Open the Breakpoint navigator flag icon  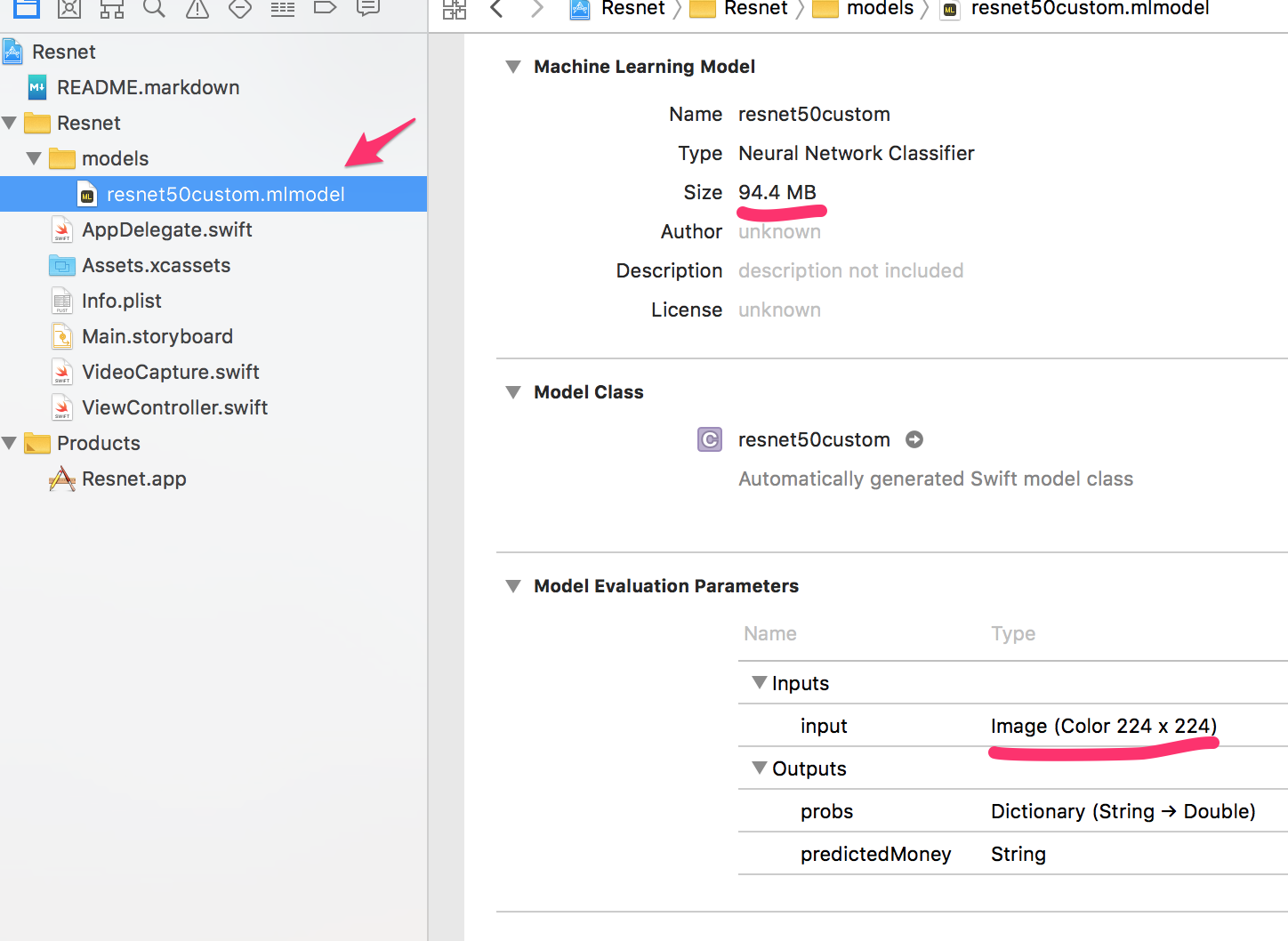click(325, 9)
